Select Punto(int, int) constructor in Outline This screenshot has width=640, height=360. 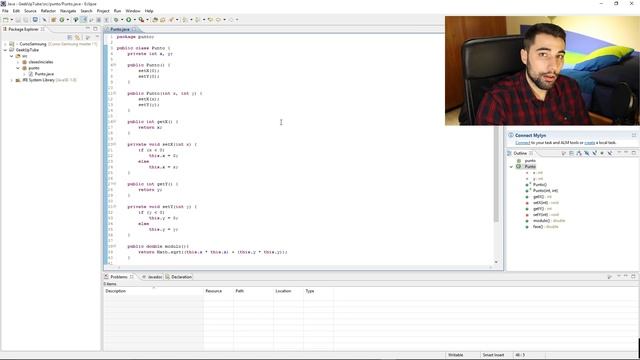545,191
